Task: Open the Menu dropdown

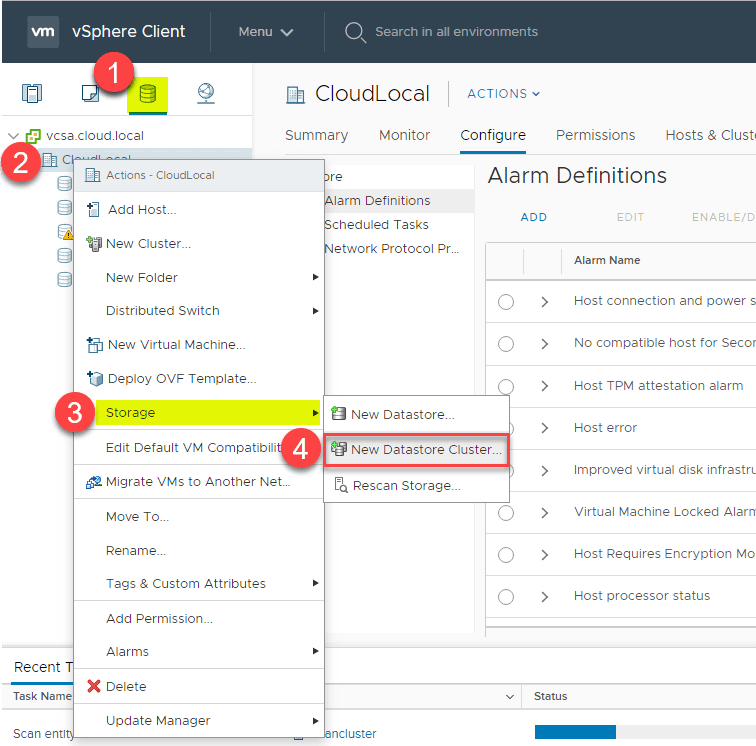Action: pyautogui.click(x=266, y=32)
